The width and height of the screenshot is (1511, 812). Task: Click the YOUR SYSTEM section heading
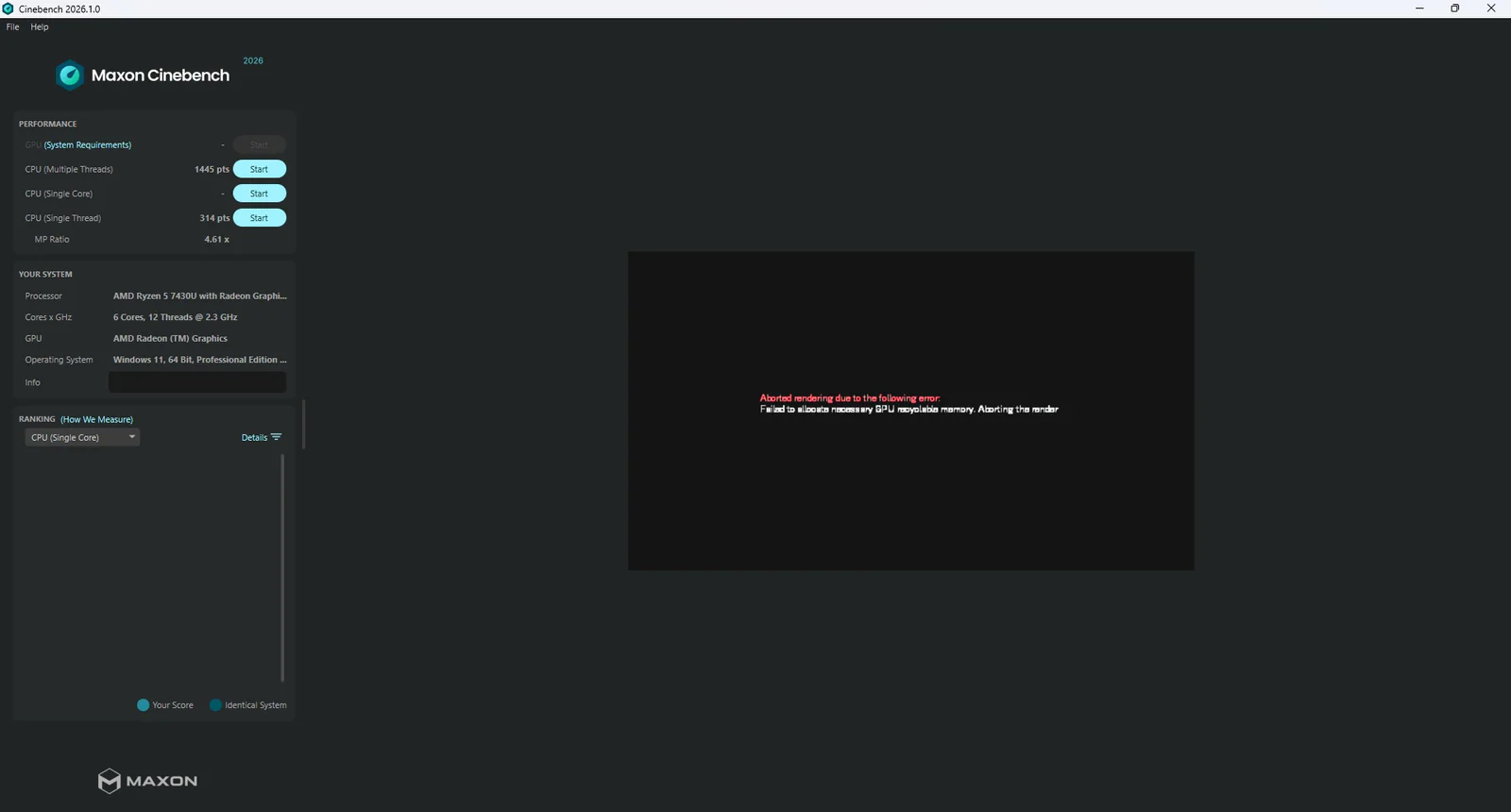(x=45, y=274)
